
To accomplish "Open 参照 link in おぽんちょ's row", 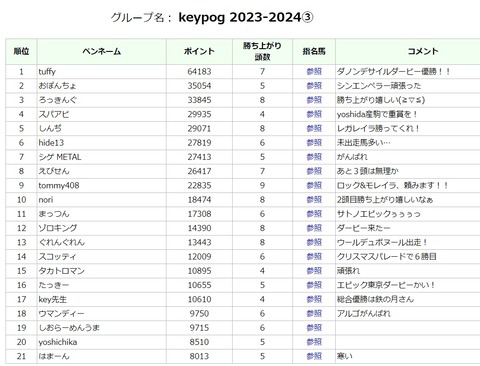I will coord(314,86).
